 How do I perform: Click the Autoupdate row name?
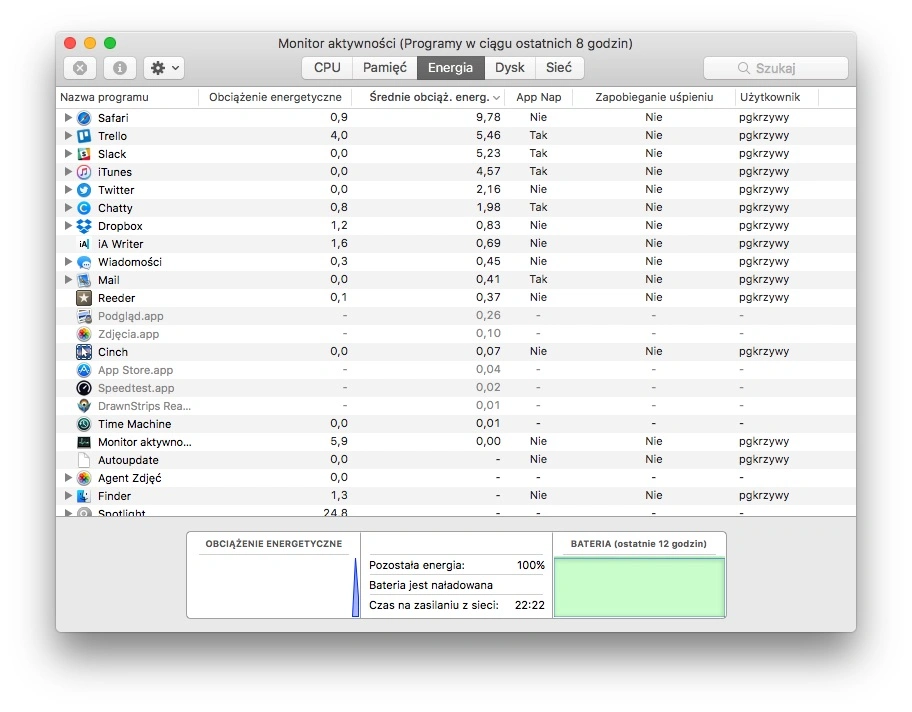[x=128, y=460]
